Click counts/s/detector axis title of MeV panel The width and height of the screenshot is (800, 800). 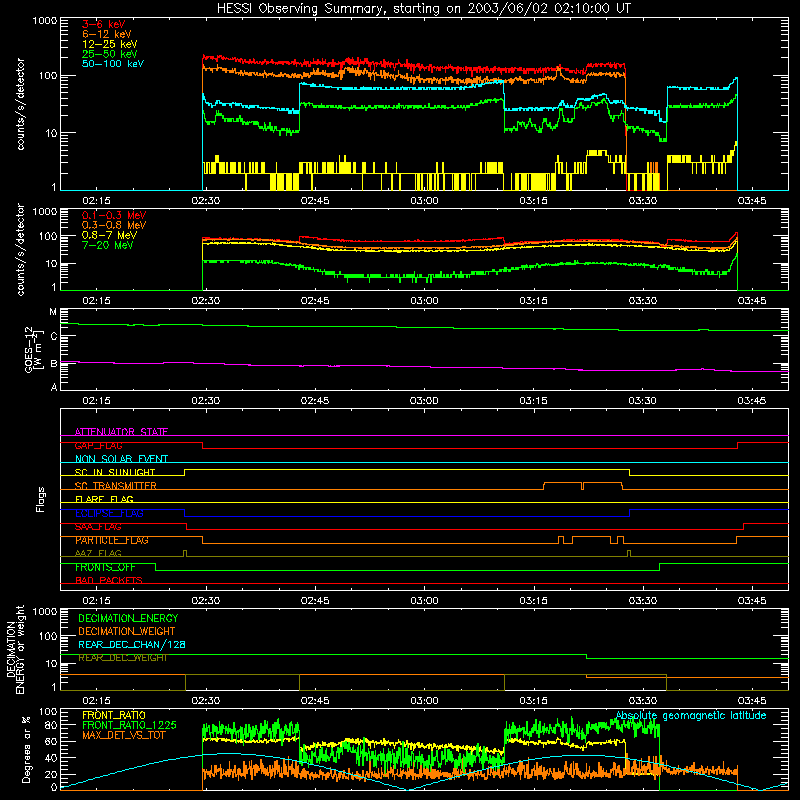click(20, 250)
